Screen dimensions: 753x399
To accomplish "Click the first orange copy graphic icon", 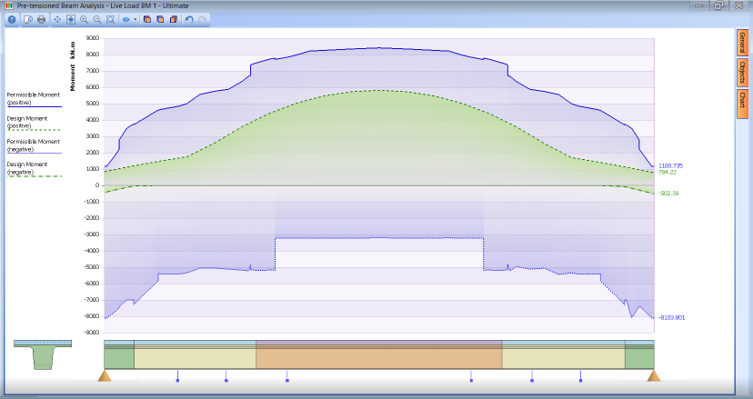I will (147, 20).
